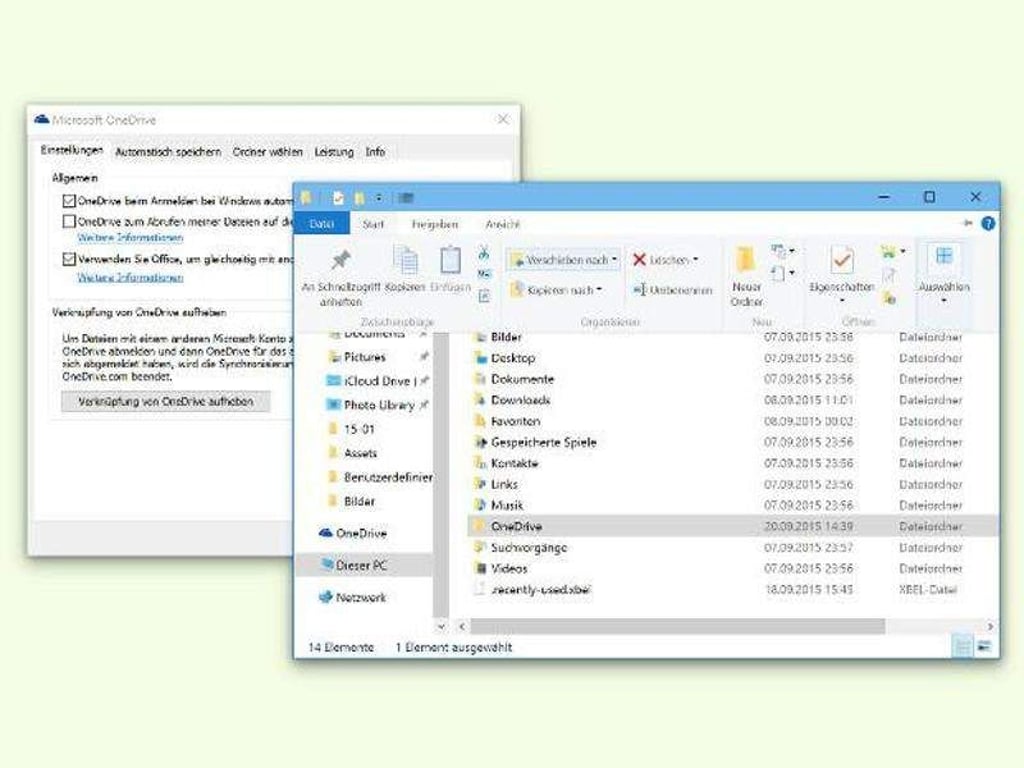This screenshot has width=1024, height=768.
Task: Switch to Leistung tab in OneDrive dialog
Action: click(x=334, y=152)
